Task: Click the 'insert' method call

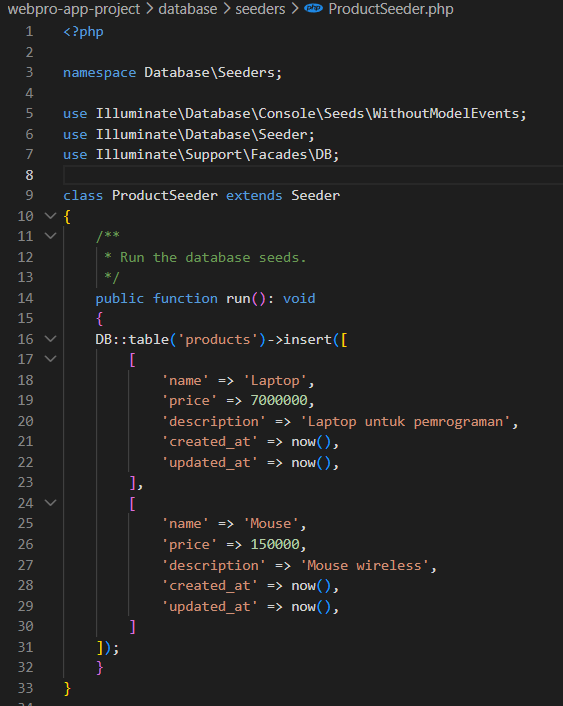Action: [x=308, y=339]
